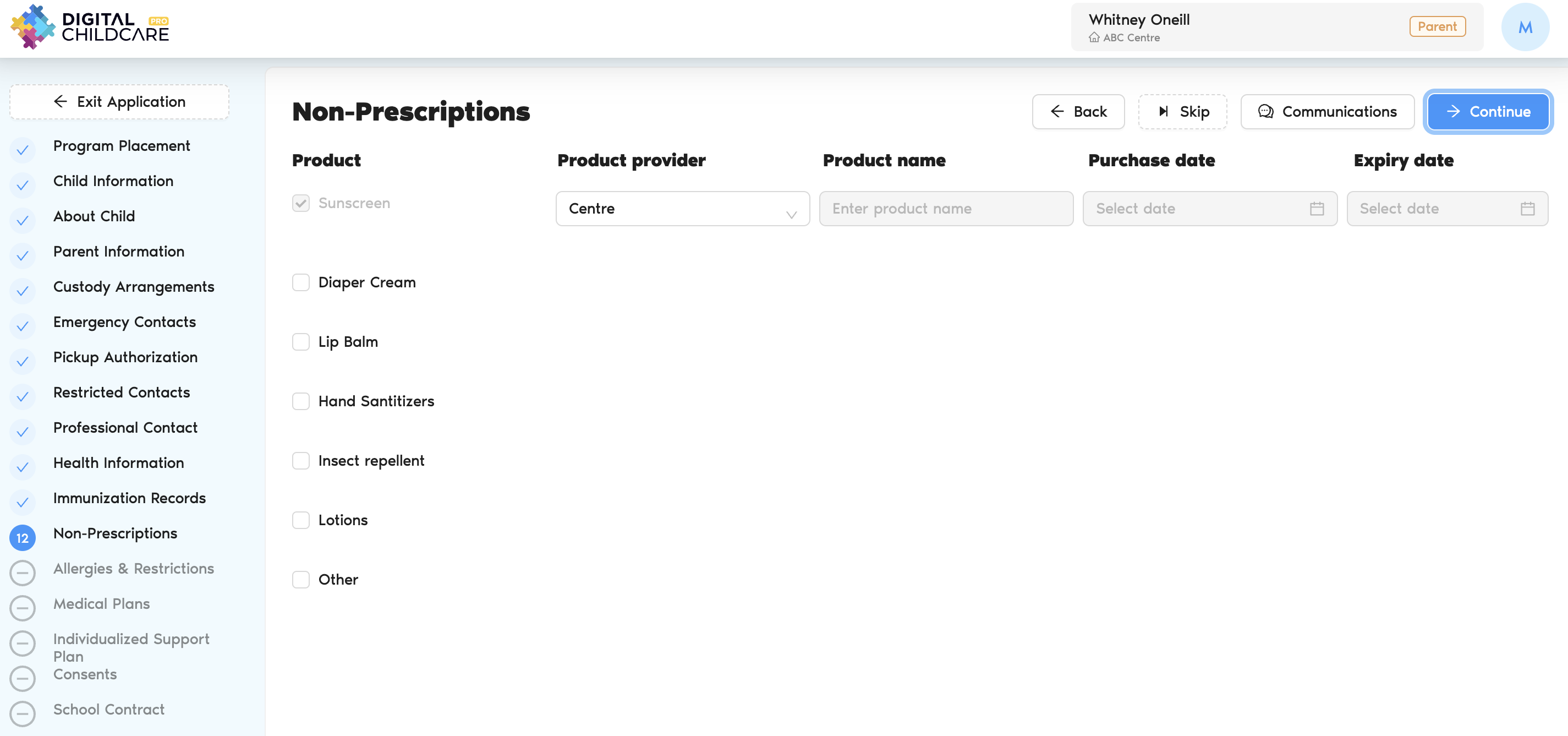Click the Enter product name field
Image resolution: width=1568 pixels, height=736 pixels.
[x=945, y=209]
